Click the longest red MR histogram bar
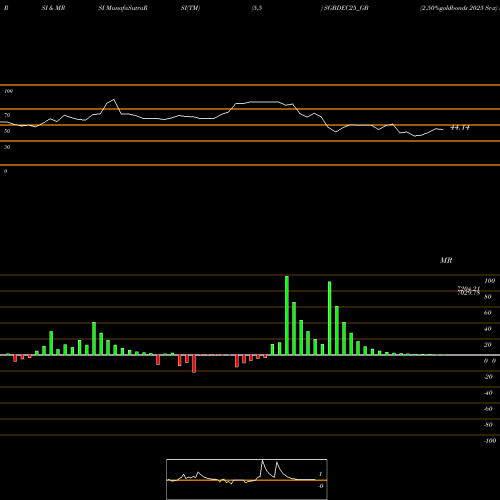The image size is (500, 500). 194,364
